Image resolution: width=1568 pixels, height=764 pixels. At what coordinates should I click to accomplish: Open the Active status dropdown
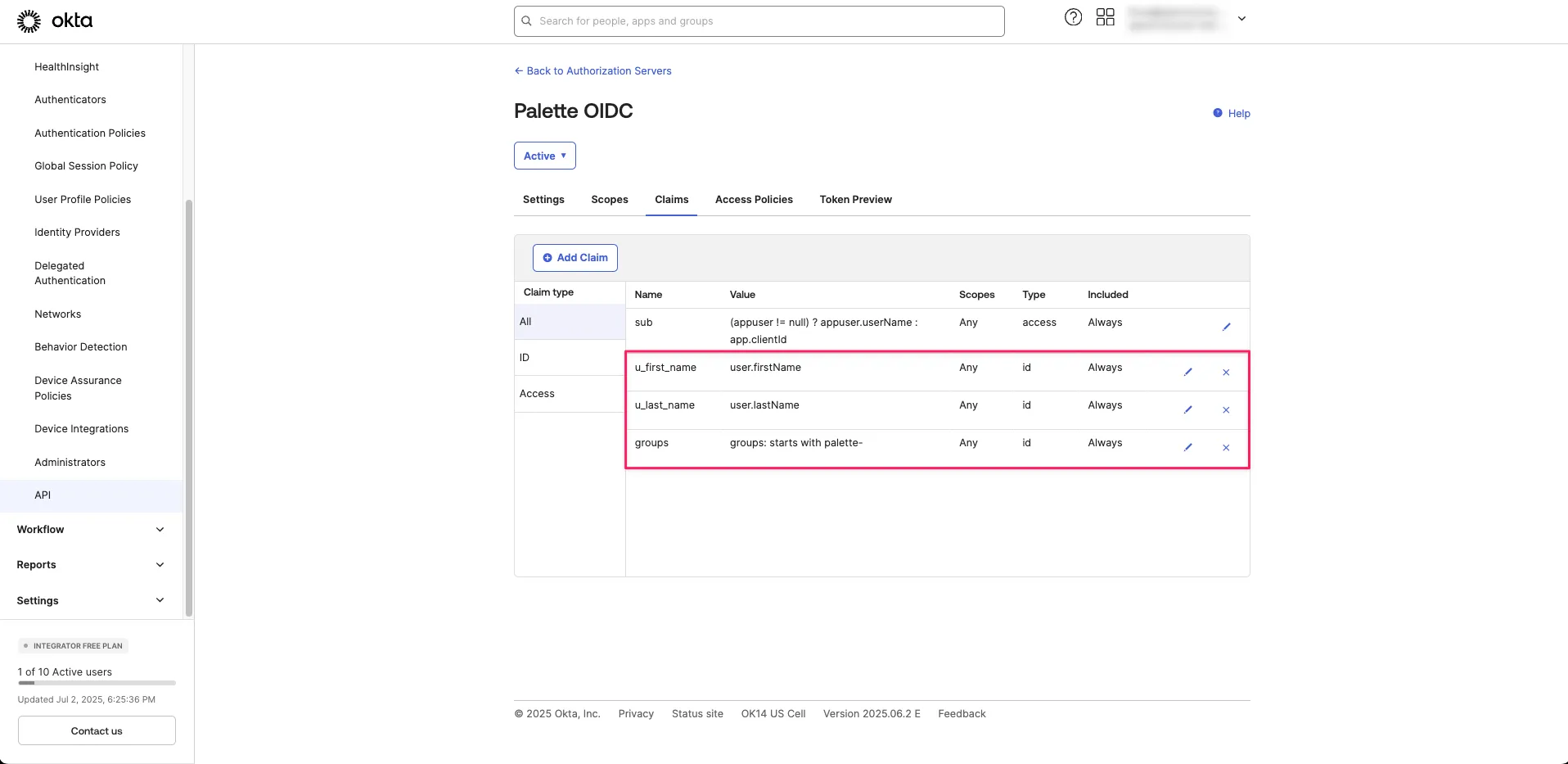click(x=544, y=156)
